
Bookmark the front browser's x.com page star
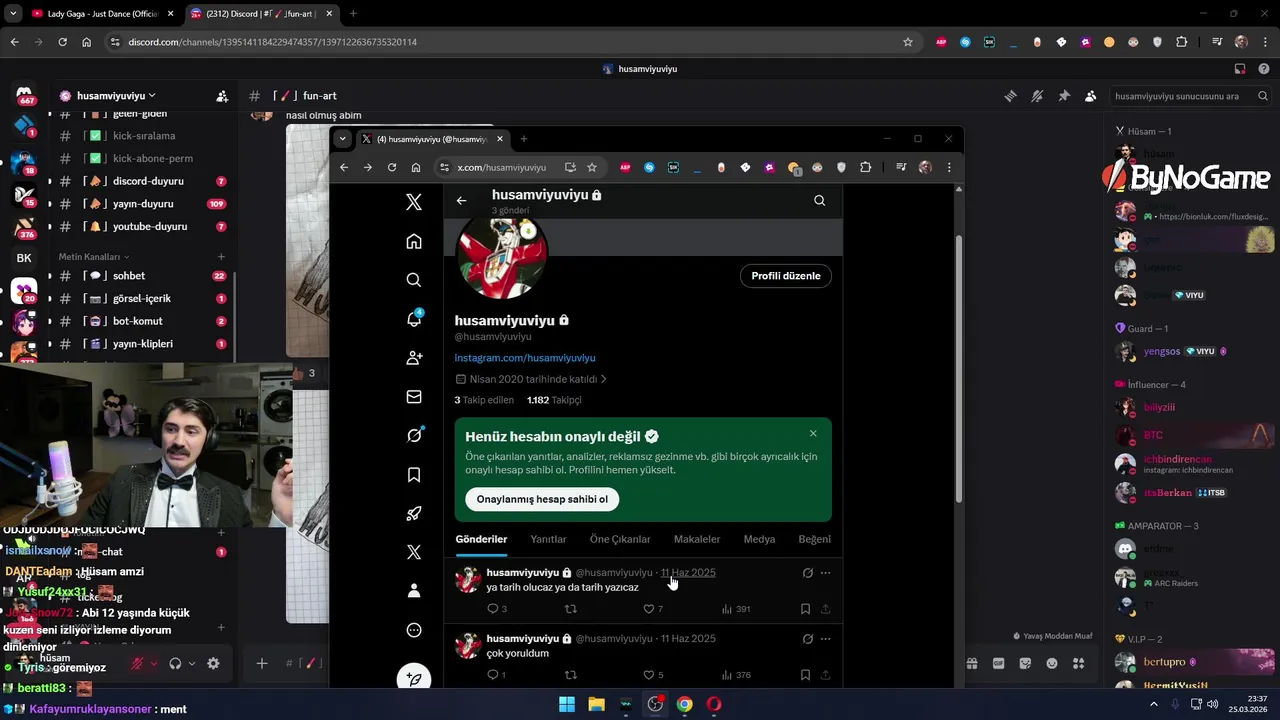point(592,167)
